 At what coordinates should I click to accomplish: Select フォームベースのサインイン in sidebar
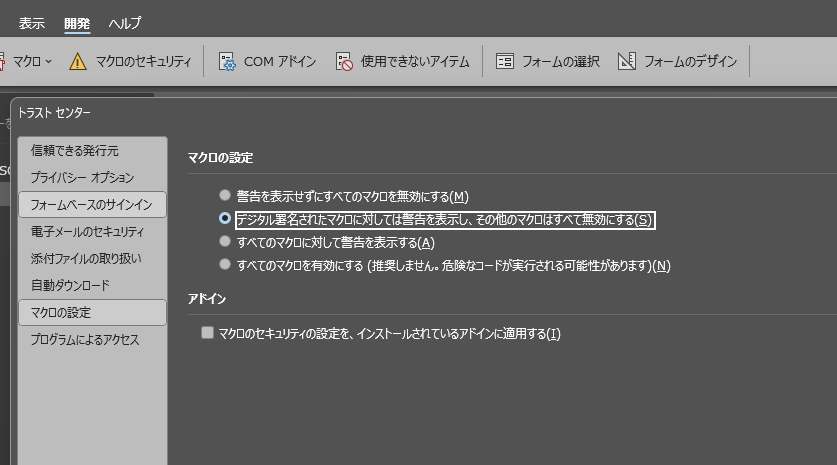(x=91, y=204)
